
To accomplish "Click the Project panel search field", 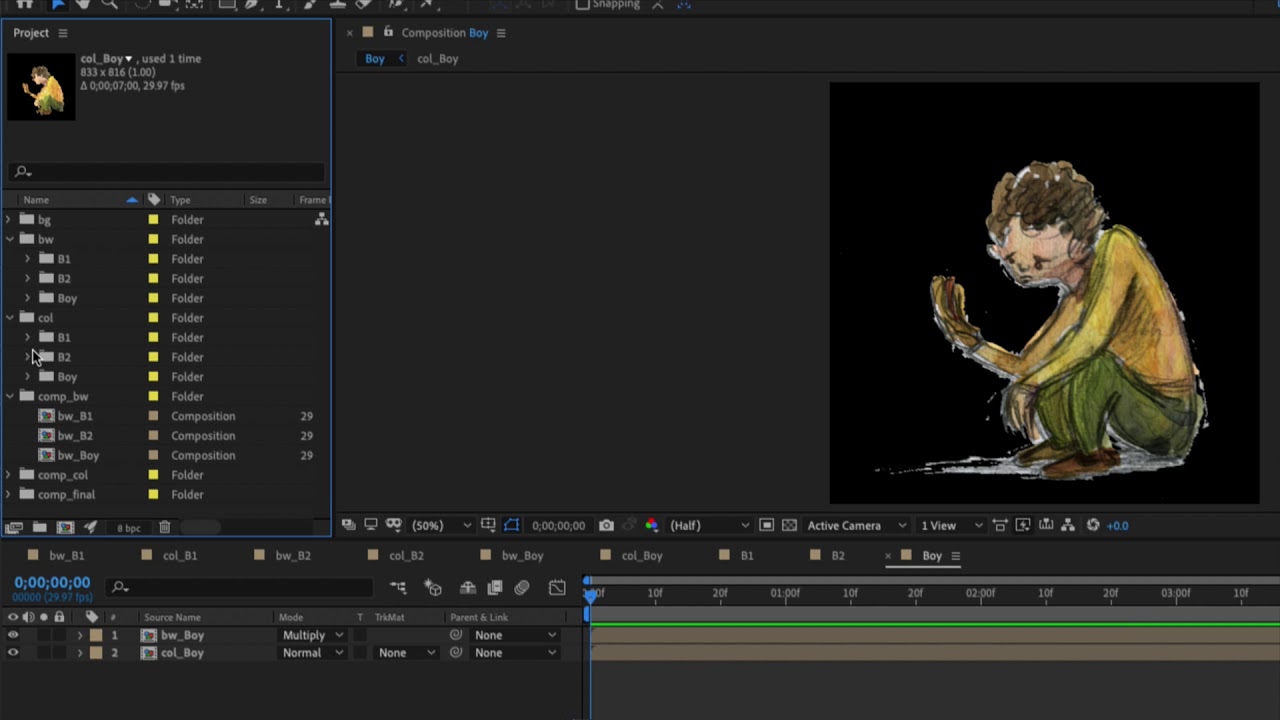I will (166, 172).
